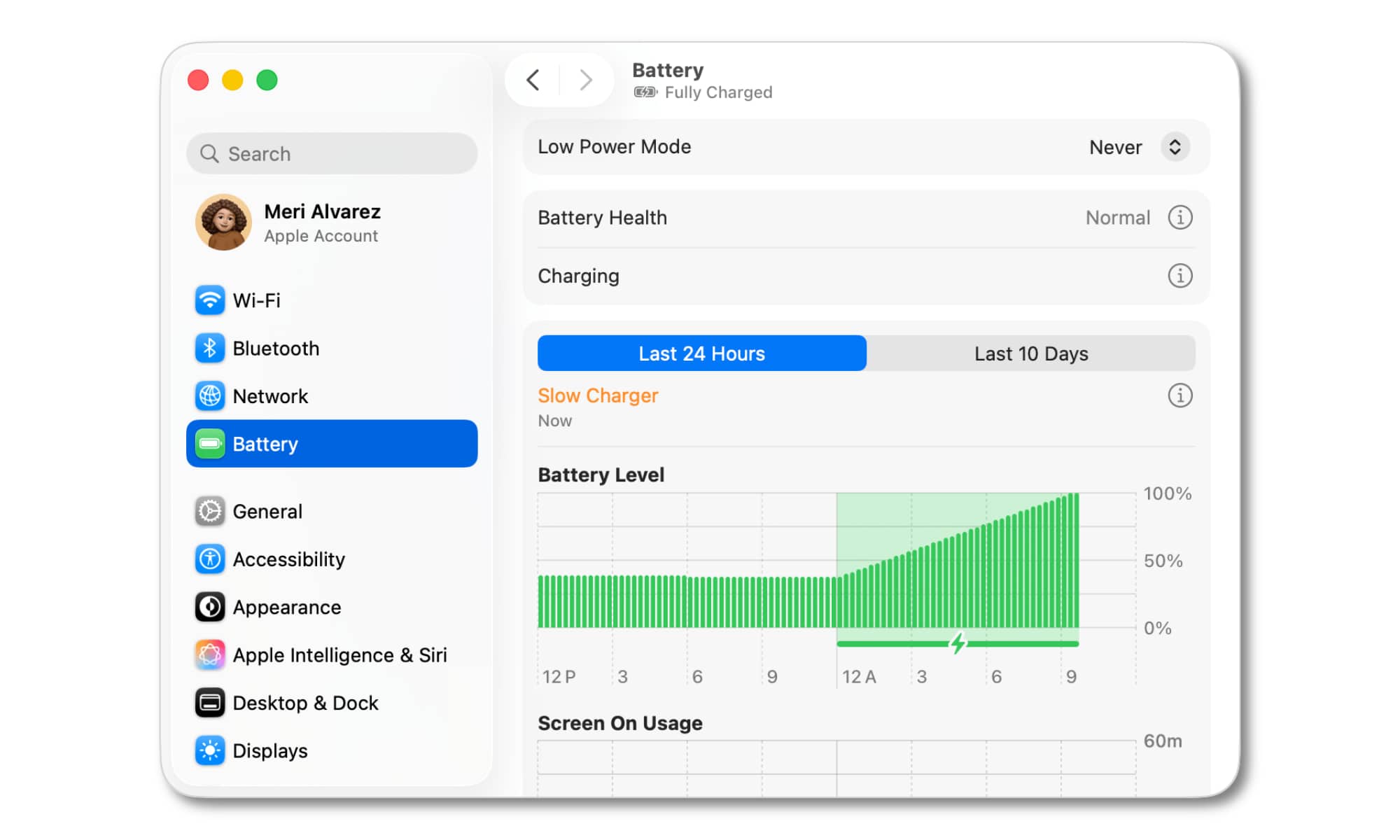The height and width of the screenshot is (840, 1400).
Task: Select the Last 24 Hours tab
Action: click(x=701, y=353)
